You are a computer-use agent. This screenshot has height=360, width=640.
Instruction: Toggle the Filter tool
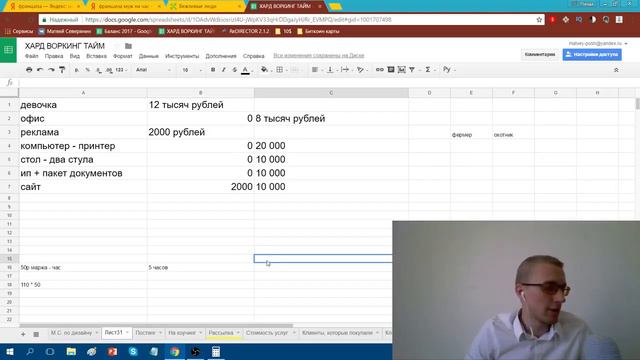click(x=412, y=70)
